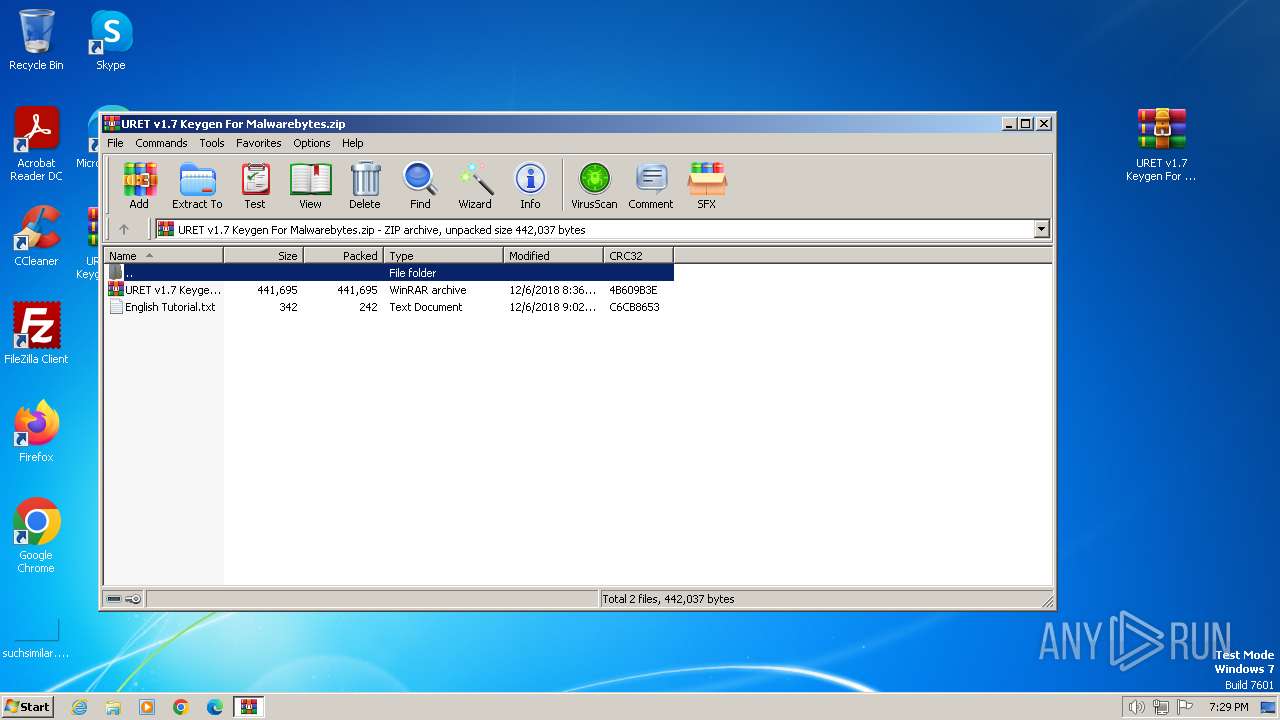Viewport: 1280px width, 720px height.
Task: Click the SFX toolbar icon
Action: (706, 186)
